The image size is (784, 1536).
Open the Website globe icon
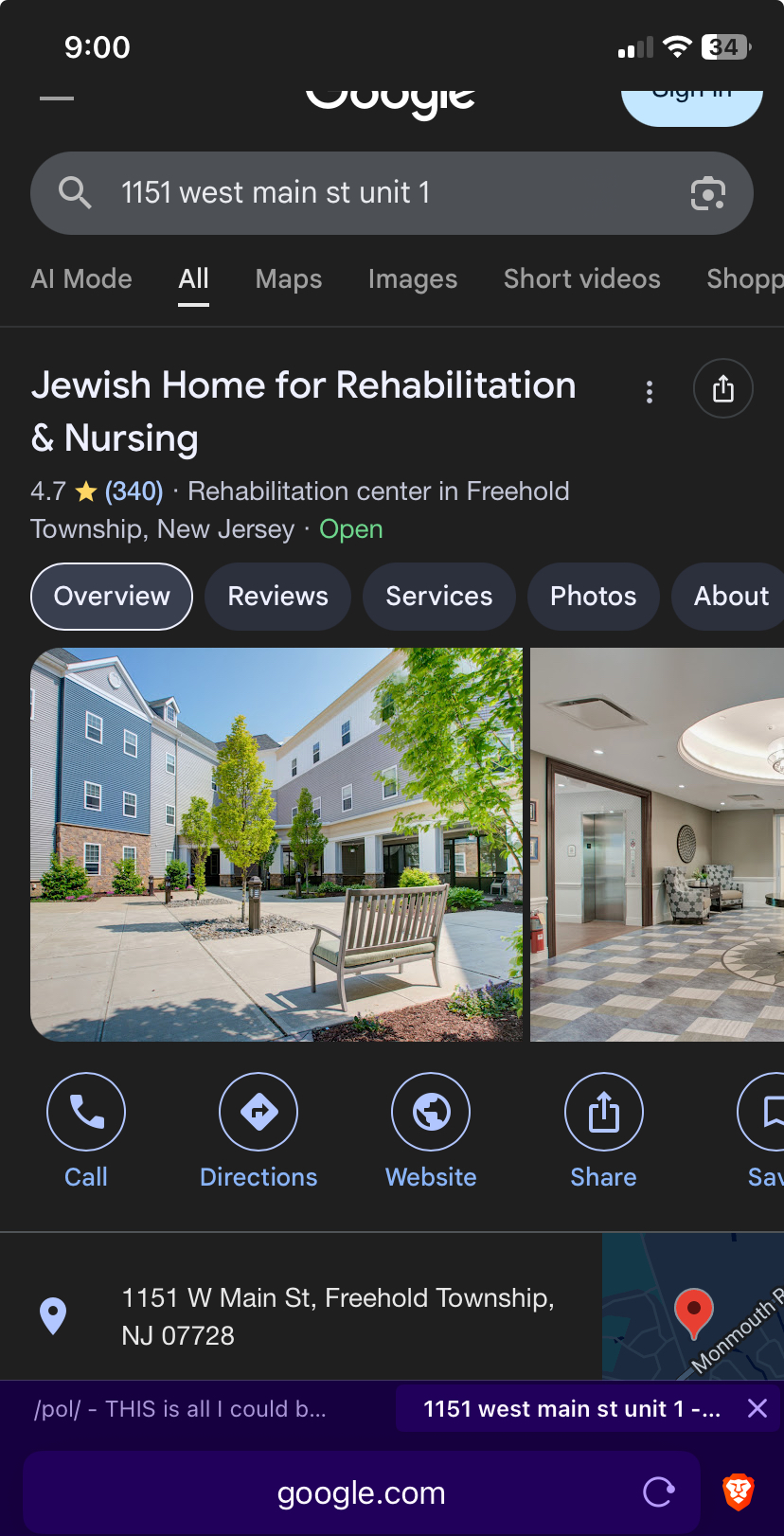(x=431, y=1112)
